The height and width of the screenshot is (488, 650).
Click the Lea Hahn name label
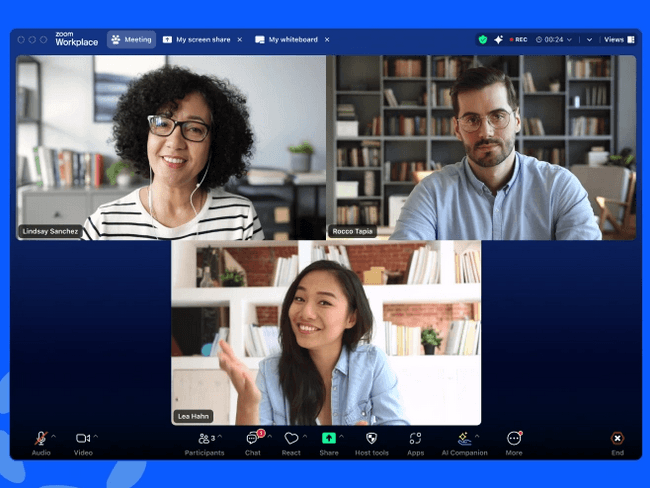193,416
